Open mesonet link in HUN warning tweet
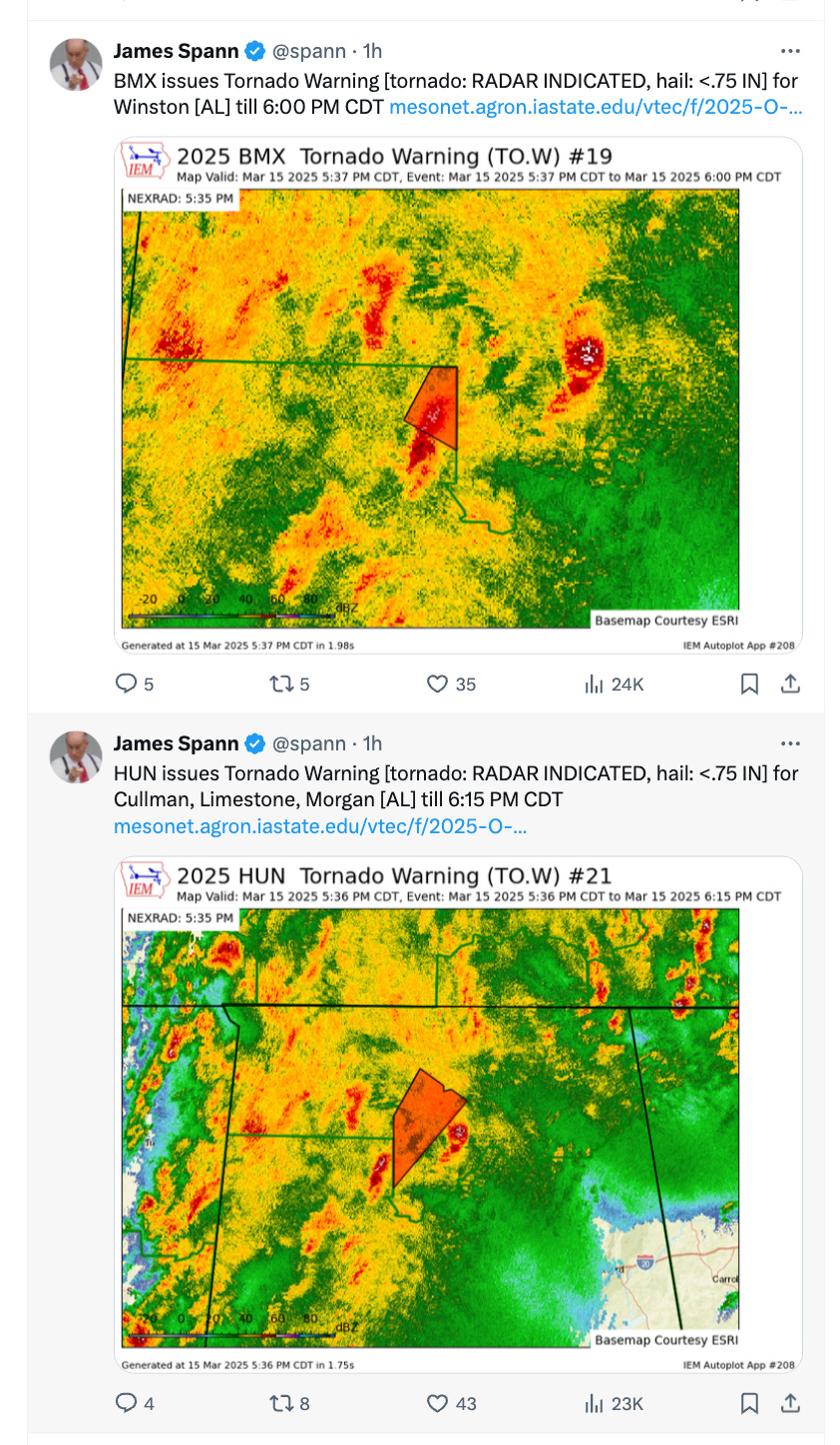840x1445 pixels. tap(319, 826)
